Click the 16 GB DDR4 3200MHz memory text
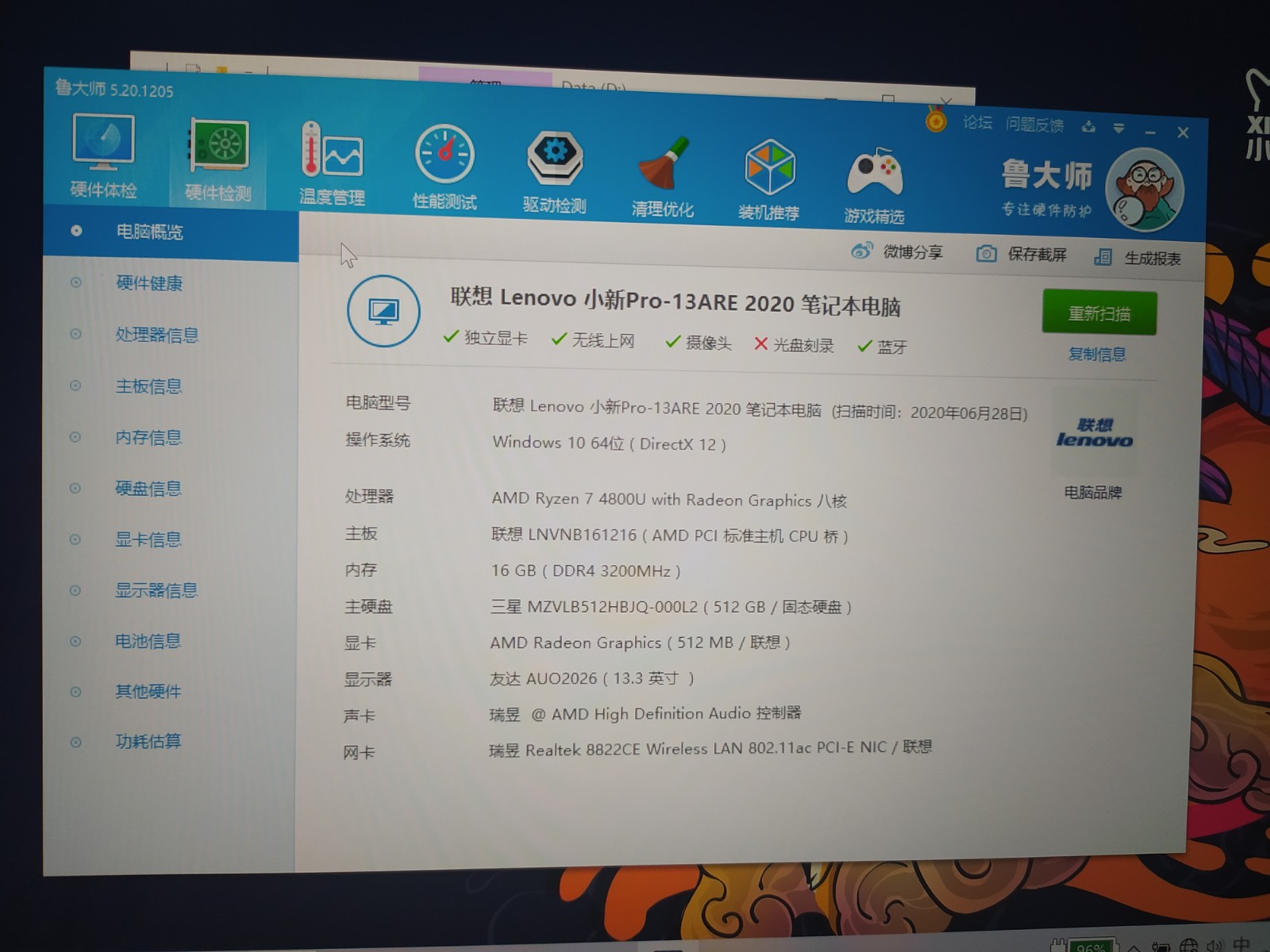The height and width of the screenshot is (952, 1270). pyautogui.click(x=586, y=570)
